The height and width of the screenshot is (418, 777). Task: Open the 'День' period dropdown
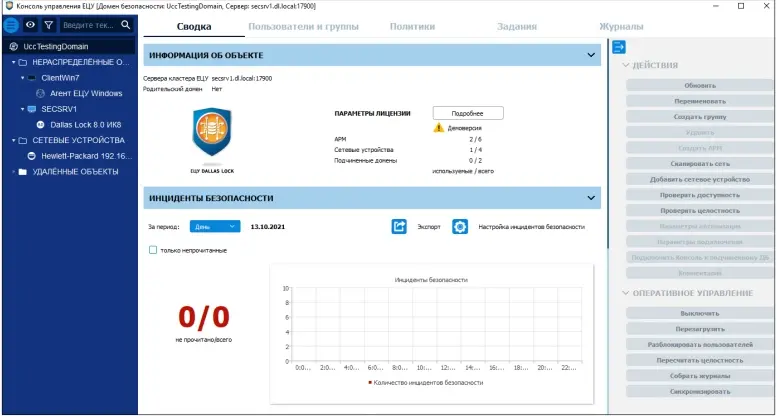point(215,227)
